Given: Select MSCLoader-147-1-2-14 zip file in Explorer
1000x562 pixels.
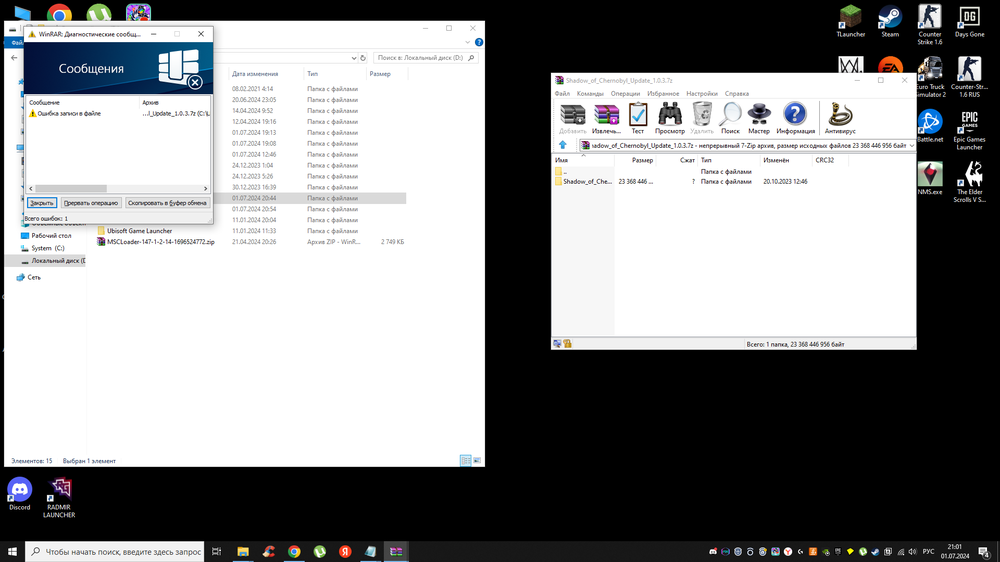Looking at the screenshot, I should pyautogui.click(x=161, y=242).
